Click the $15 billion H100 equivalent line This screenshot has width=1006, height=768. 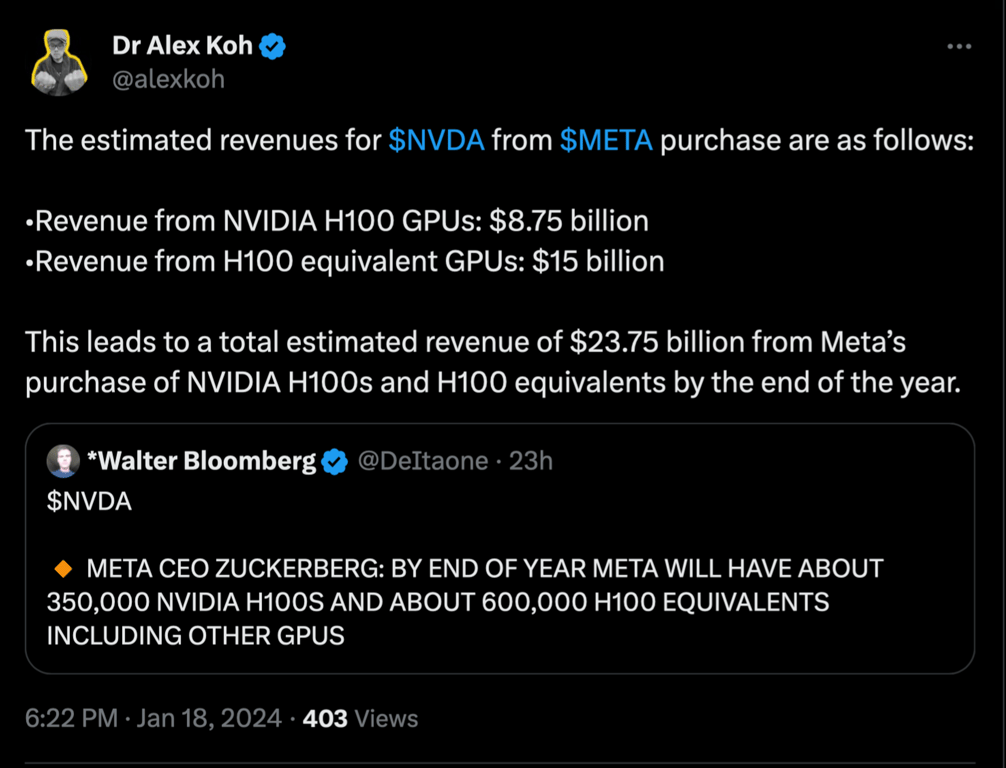(x=344, y=261)
